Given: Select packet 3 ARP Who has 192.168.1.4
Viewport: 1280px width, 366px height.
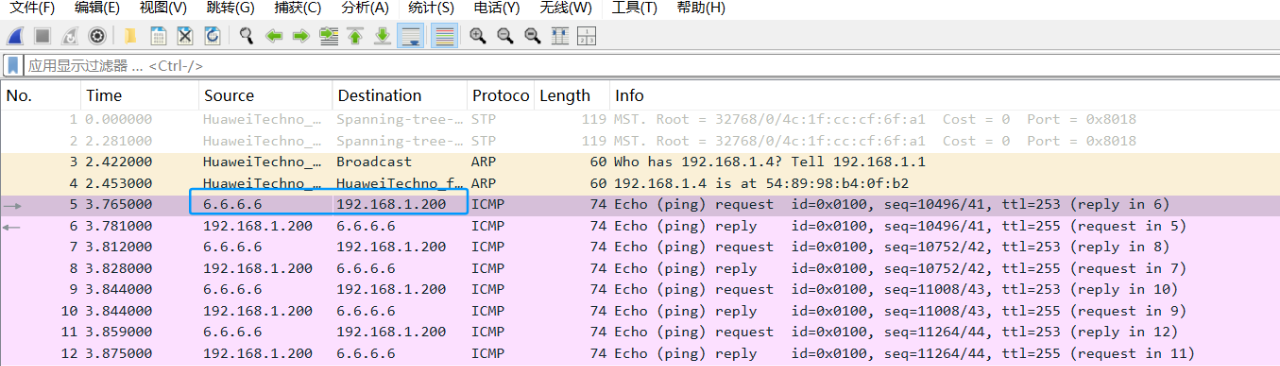Looking at the screenshot, I should click(640, 161).
